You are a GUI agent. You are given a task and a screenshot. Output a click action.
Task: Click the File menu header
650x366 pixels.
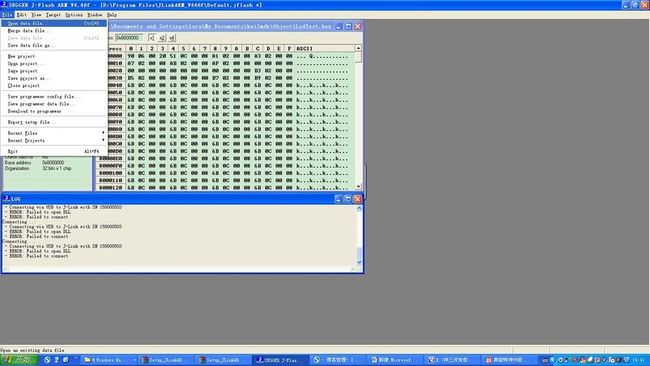7,15
